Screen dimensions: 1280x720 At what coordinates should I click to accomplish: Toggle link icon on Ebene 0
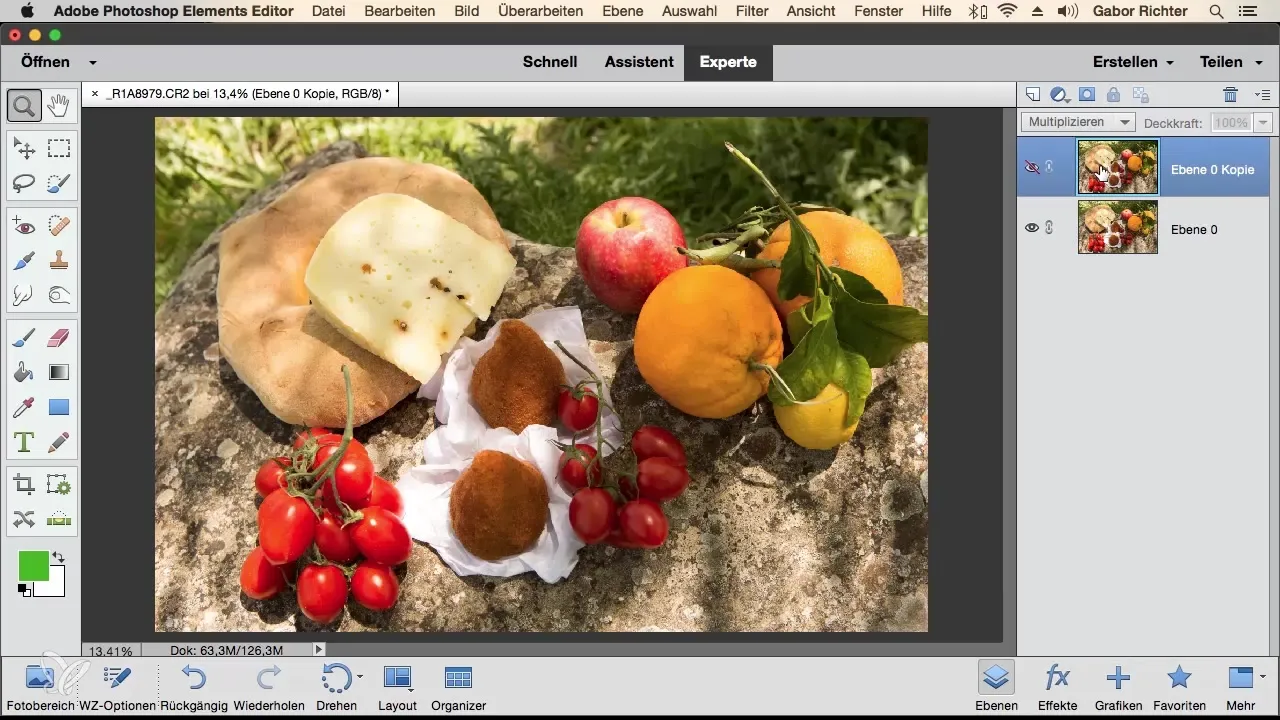click(1050, 228)
